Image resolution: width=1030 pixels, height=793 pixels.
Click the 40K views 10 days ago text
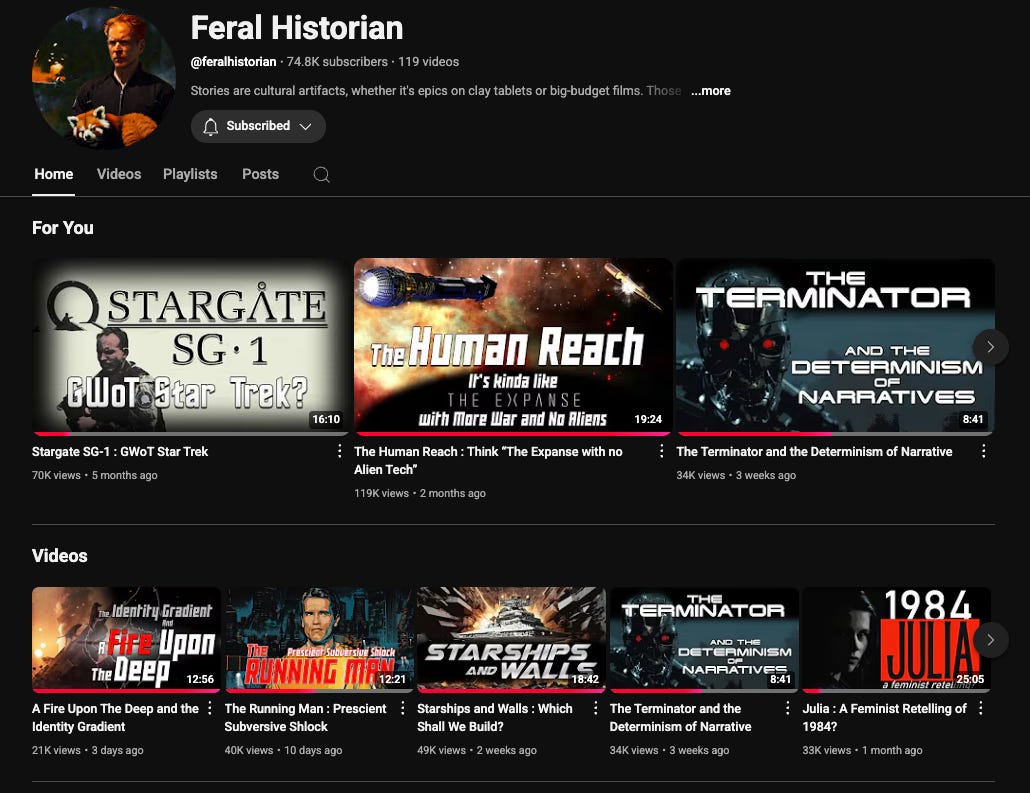click(x=283, y=750)
